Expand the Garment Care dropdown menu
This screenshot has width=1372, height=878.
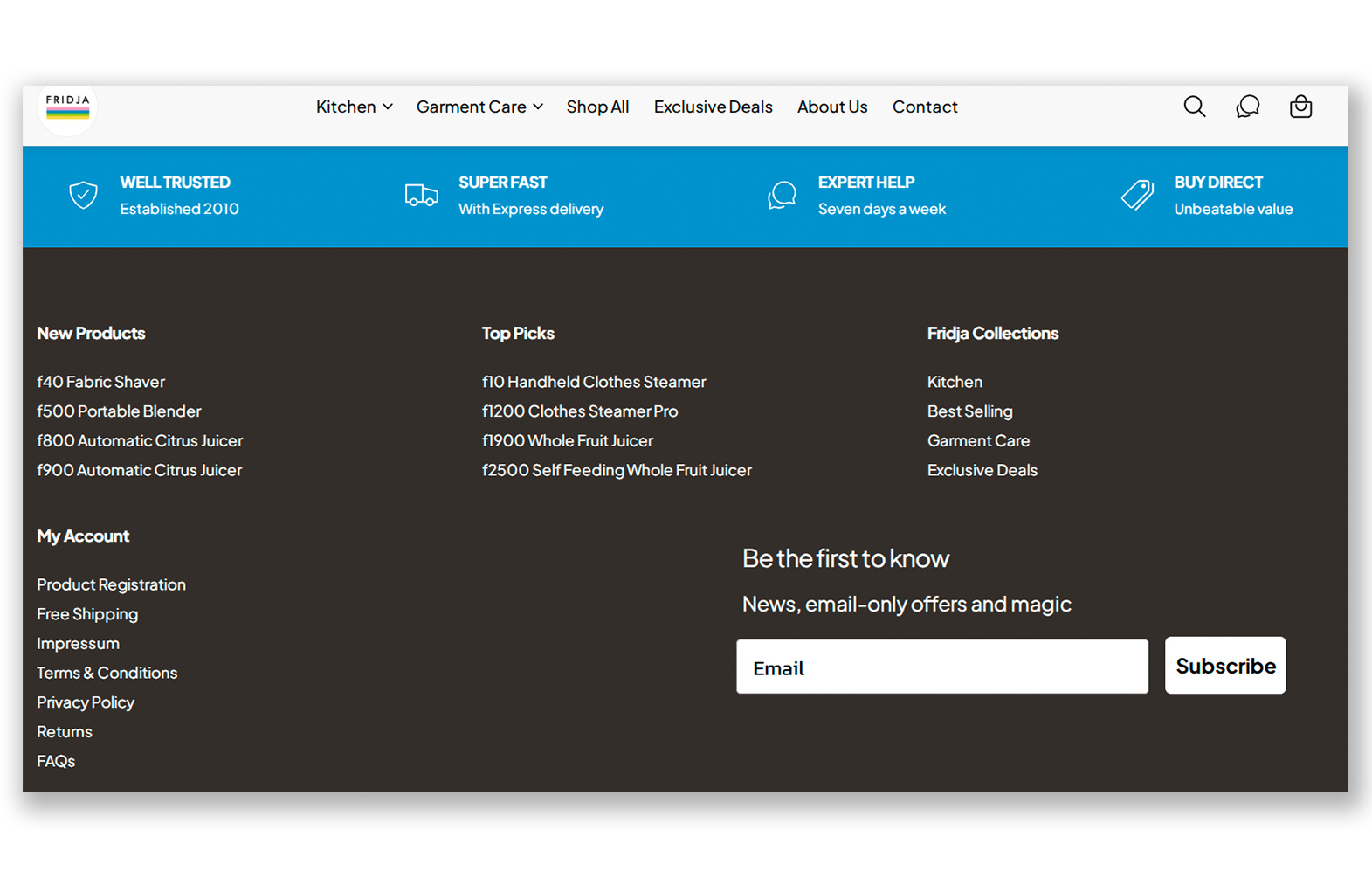[x=479, y=107]
